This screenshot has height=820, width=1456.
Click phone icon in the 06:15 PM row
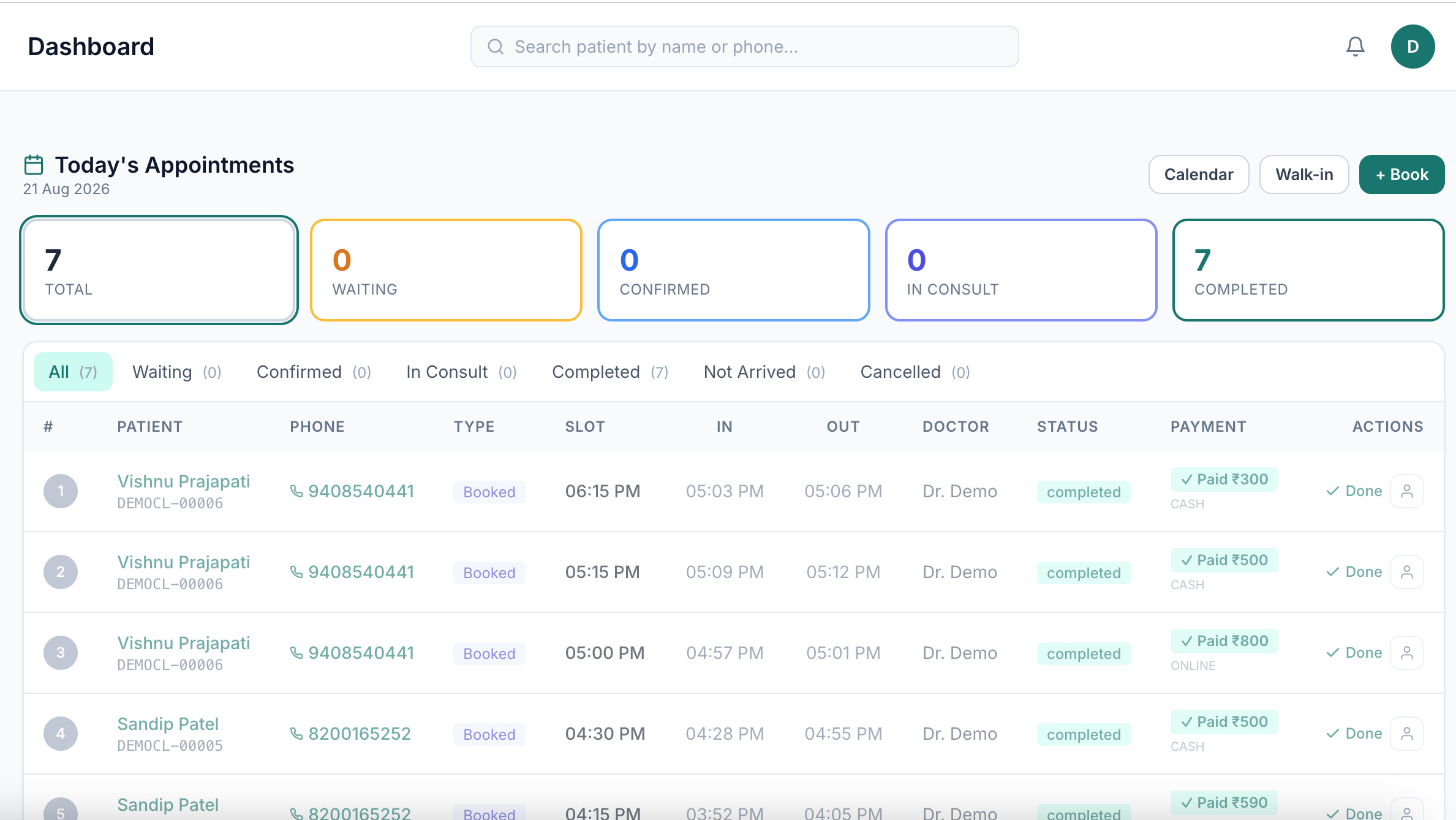[296, 491]
